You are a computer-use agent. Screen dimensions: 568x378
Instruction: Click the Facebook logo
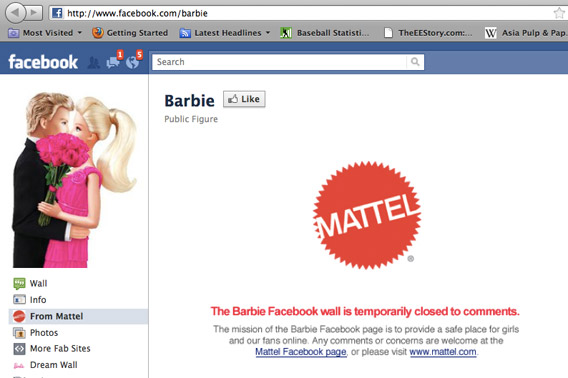tap(43, 62)
